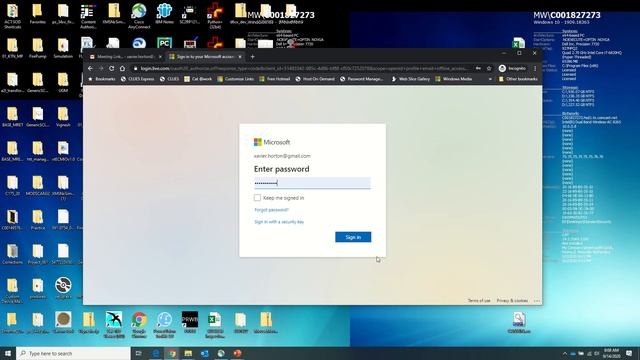Show hidden system tray icons
The width and height of the screenshot is (640, 360).
(565, 353)
